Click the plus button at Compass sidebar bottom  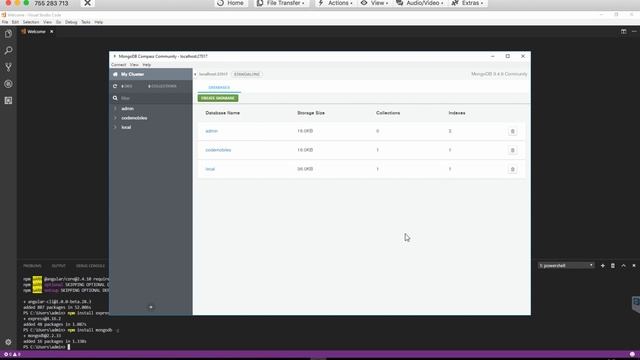click(151, 307)
